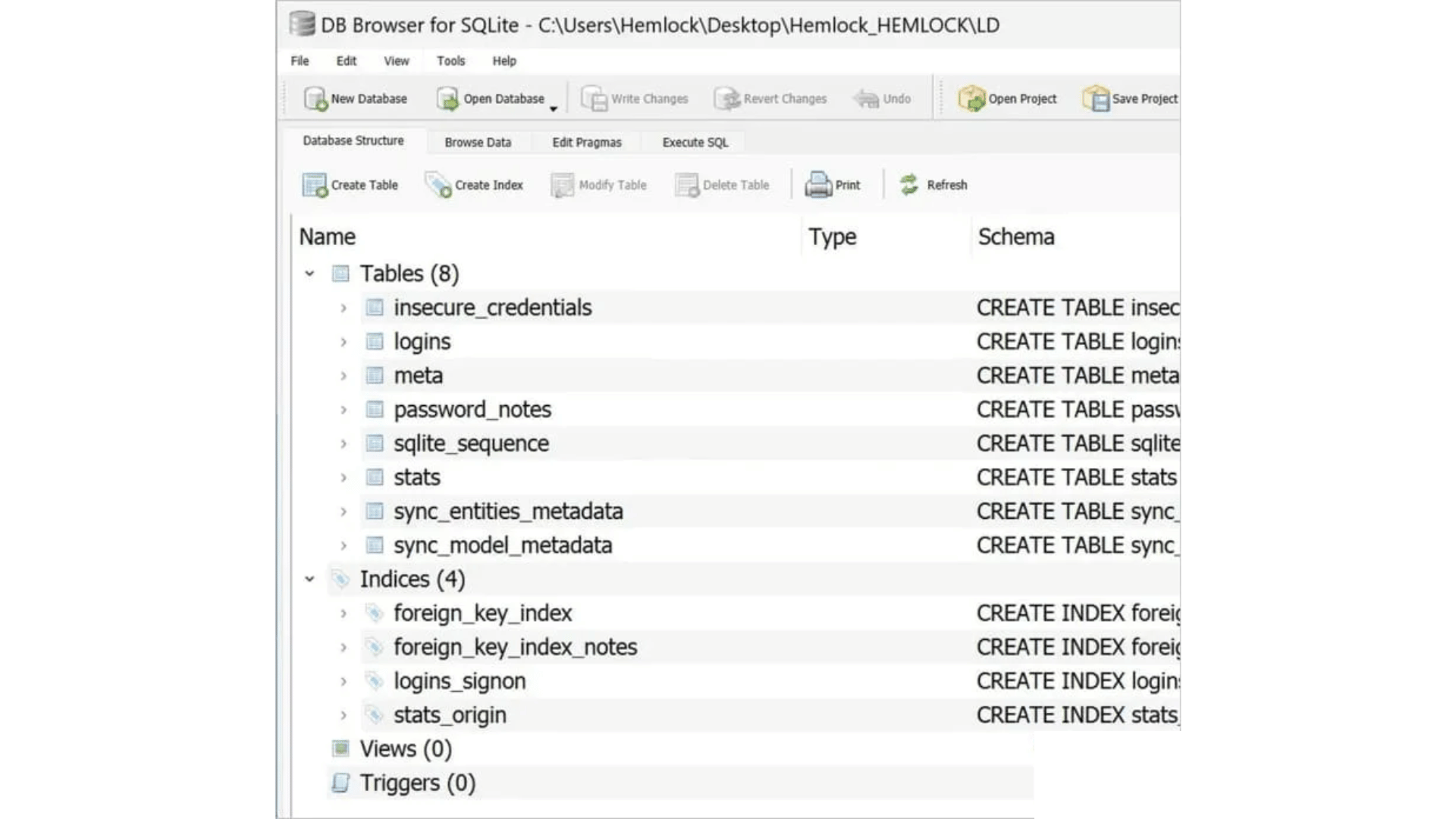Click the Modify Table icon
Image resolution: width=1456 pixels, height=819 pixels.
[x=562, y=185]
